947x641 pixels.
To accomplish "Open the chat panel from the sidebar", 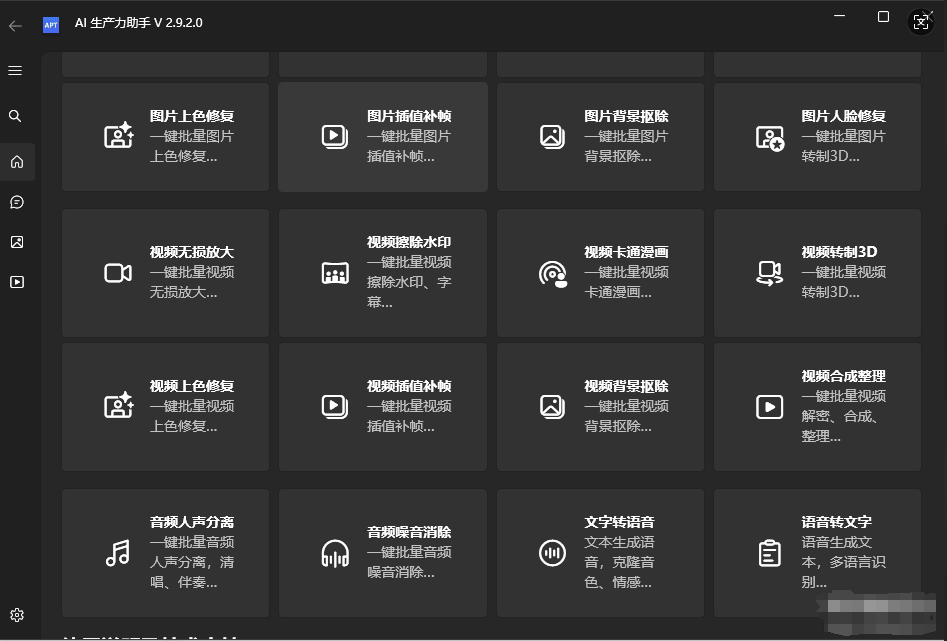I will 15,201.
